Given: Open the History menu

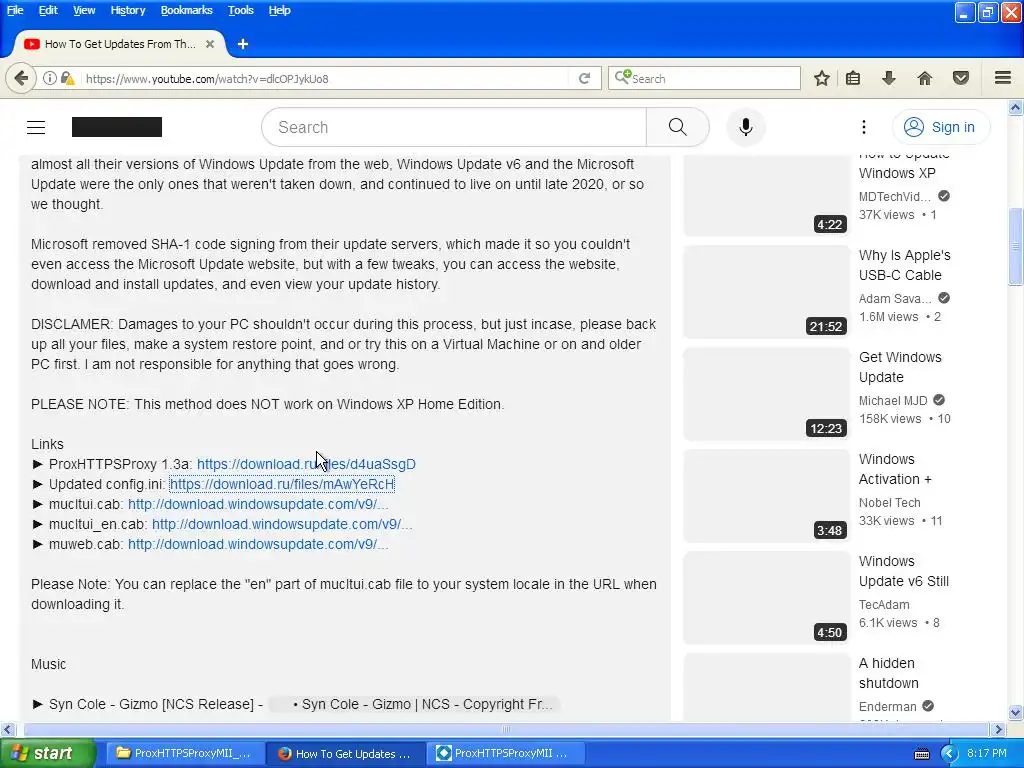Looking at the screenshot, I should [x=127, y=10].
